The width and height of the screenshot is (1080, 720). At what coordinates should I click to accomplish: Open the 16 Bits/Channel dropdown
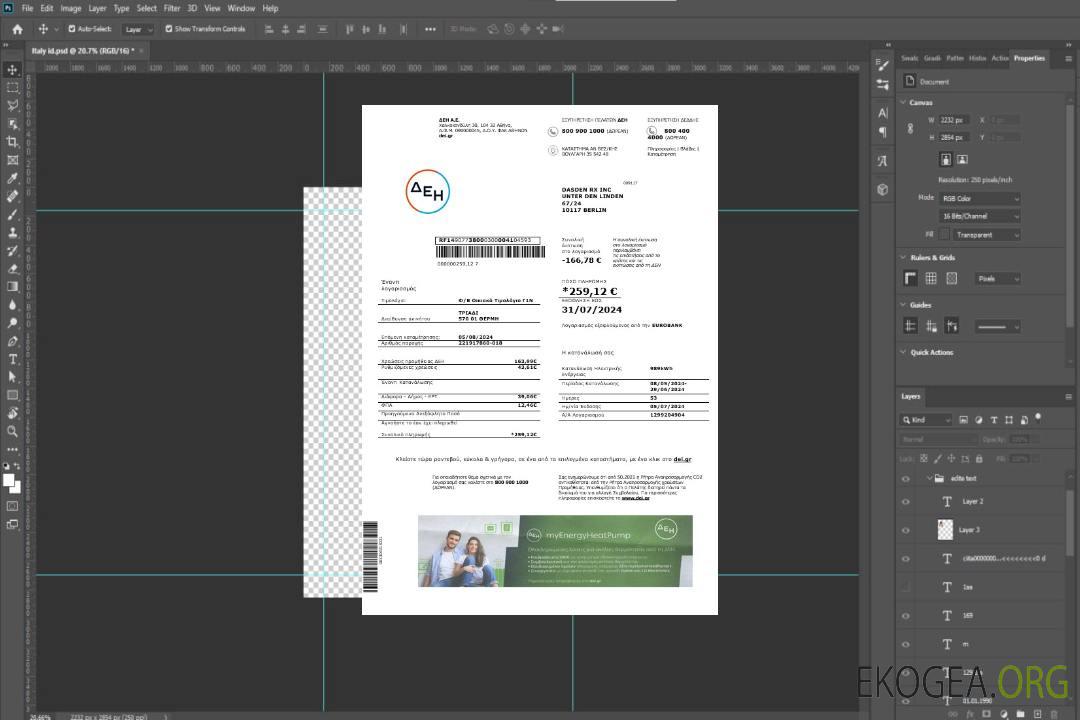(981, 216)
